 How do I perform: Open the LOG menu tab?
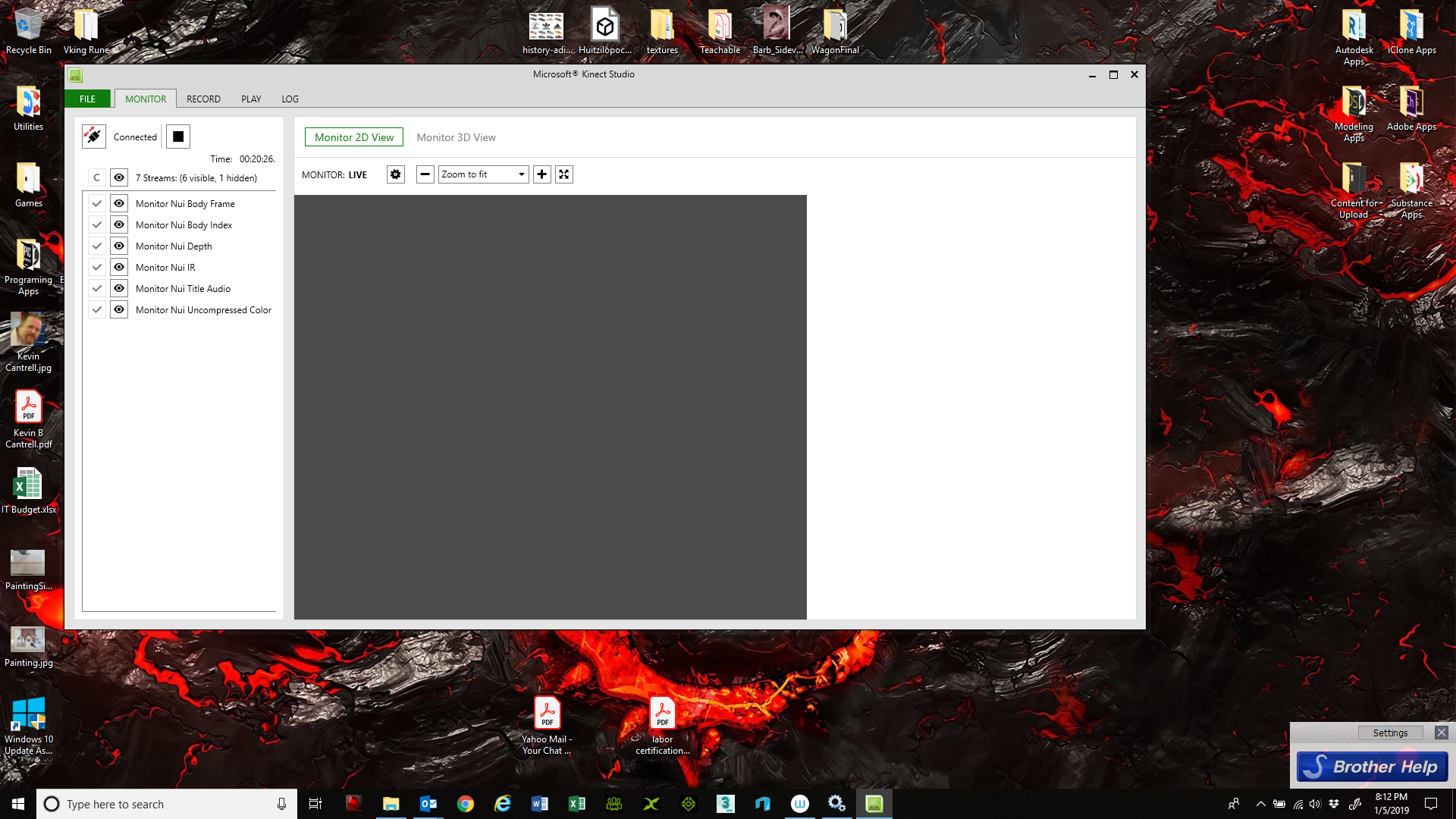coord(289,98)
